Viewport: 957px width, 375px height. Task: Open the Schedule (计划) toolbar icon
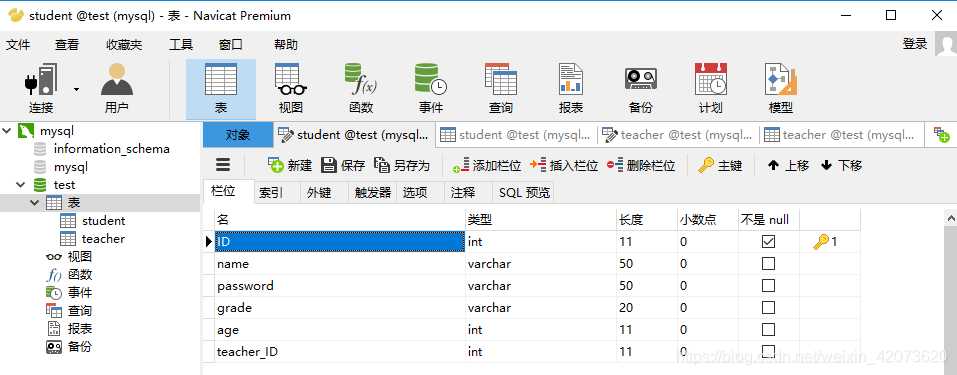[710, 89]
